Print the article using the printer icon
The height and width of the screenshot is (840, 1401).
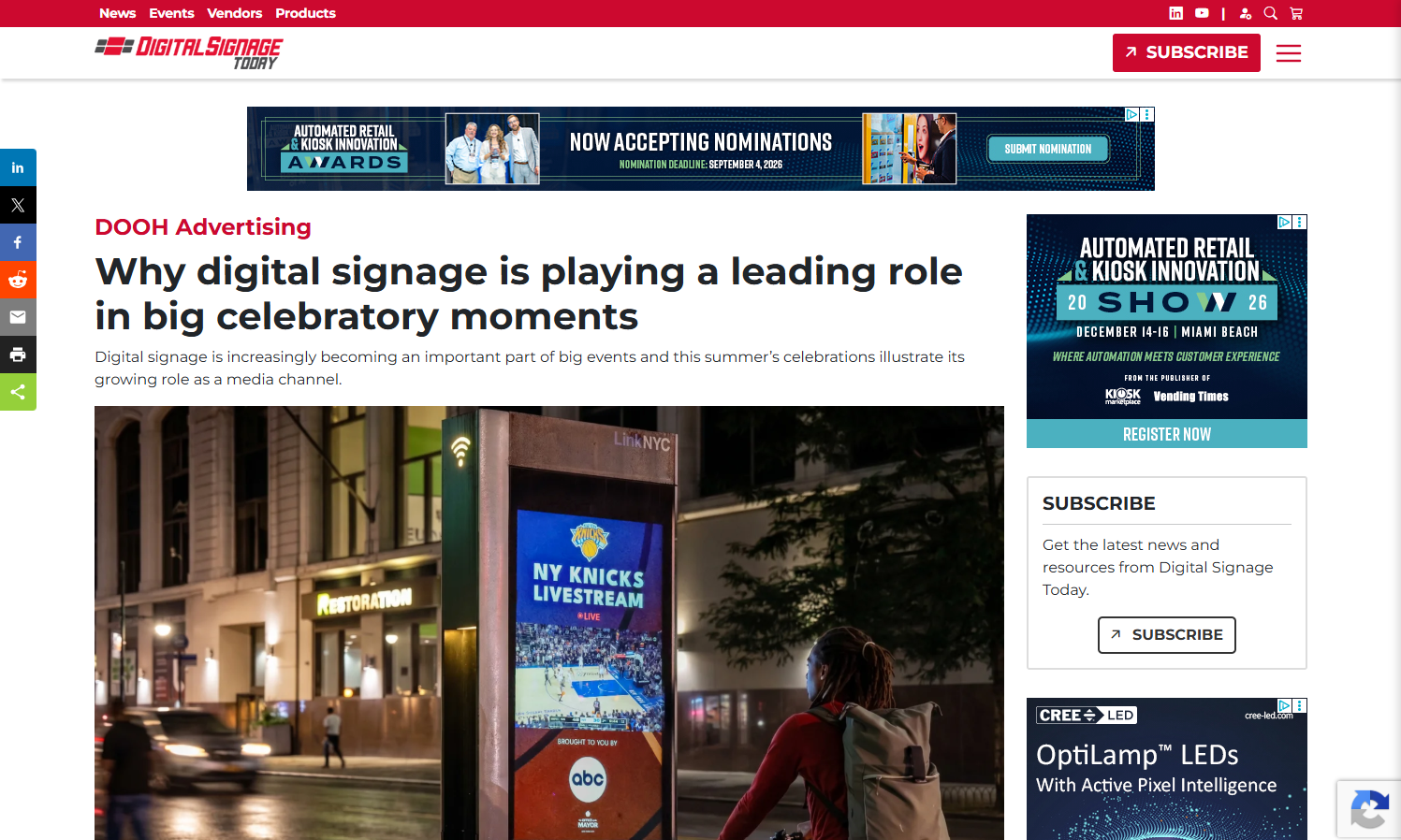pos(18,355)
